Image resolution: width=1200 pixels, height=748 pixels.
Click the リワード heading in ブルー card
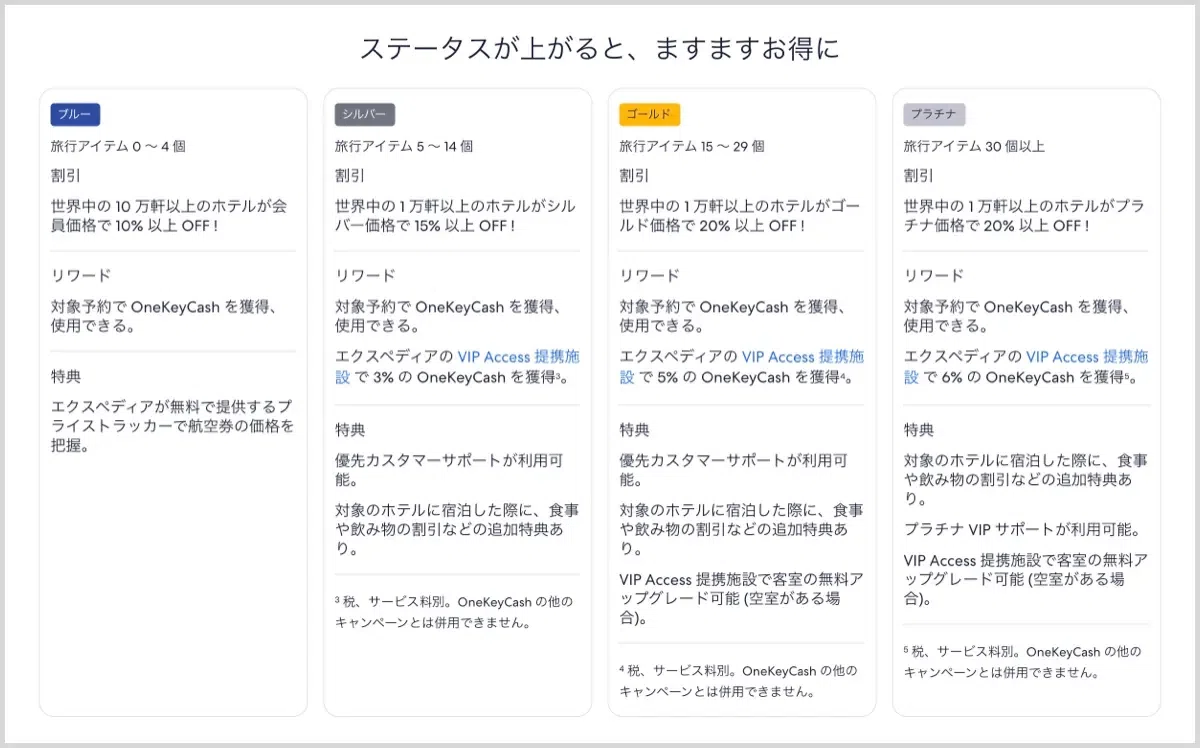click(81, 276)
